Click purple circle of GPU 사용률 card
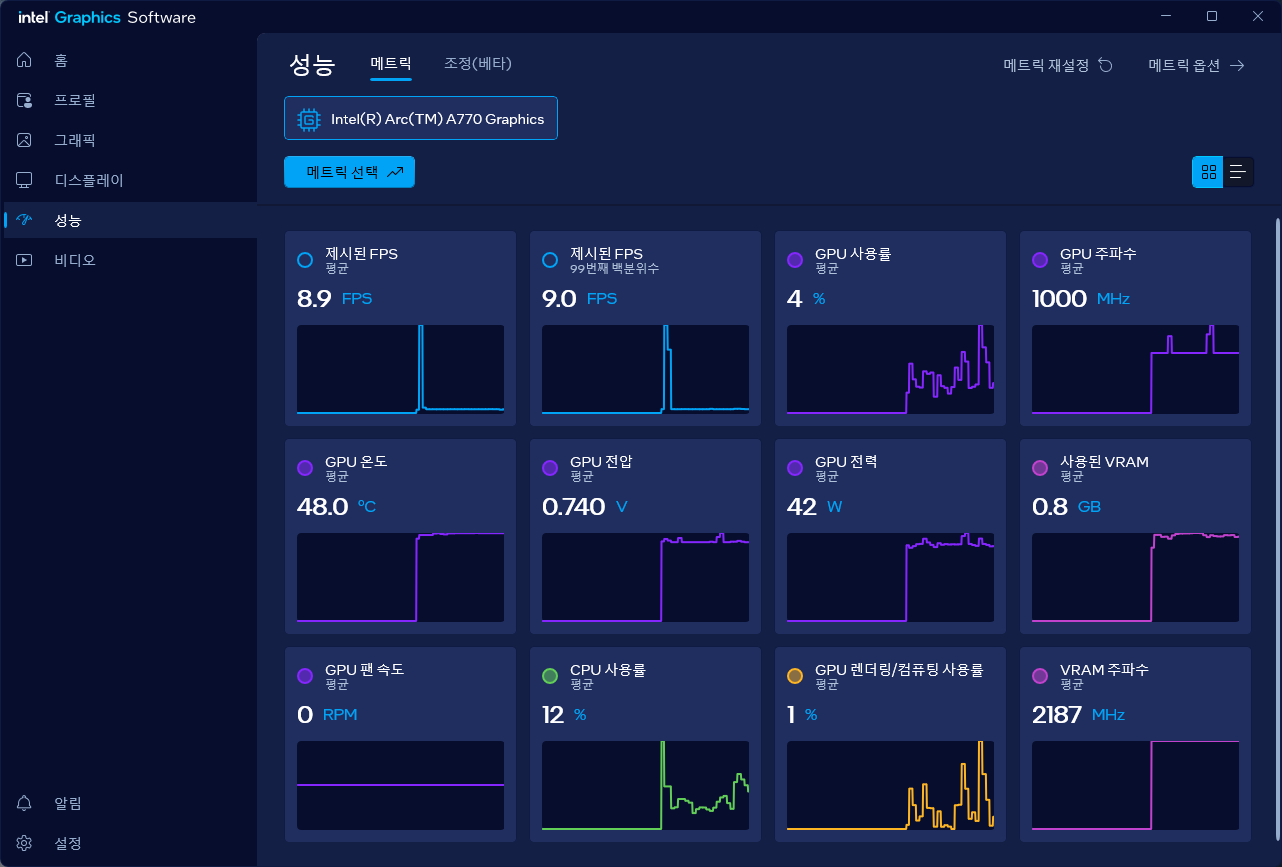 [x=795, y=260]
